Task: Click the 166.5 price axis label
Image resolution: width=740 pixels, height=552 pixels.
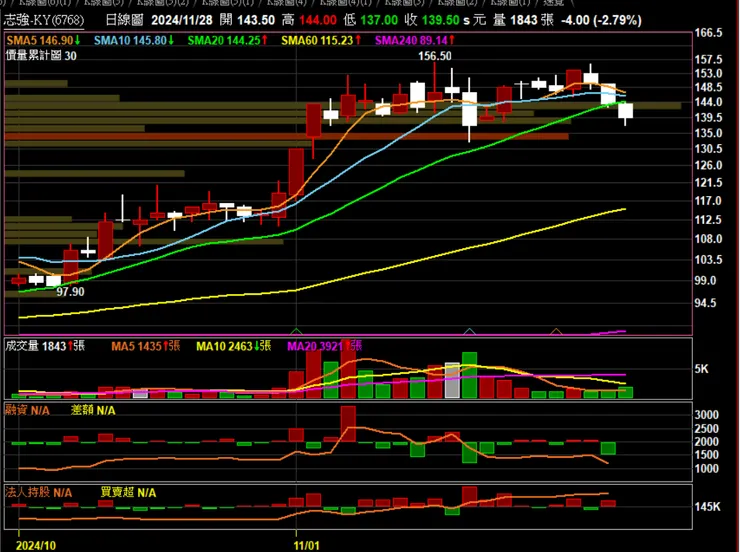Action: (708, 33)
